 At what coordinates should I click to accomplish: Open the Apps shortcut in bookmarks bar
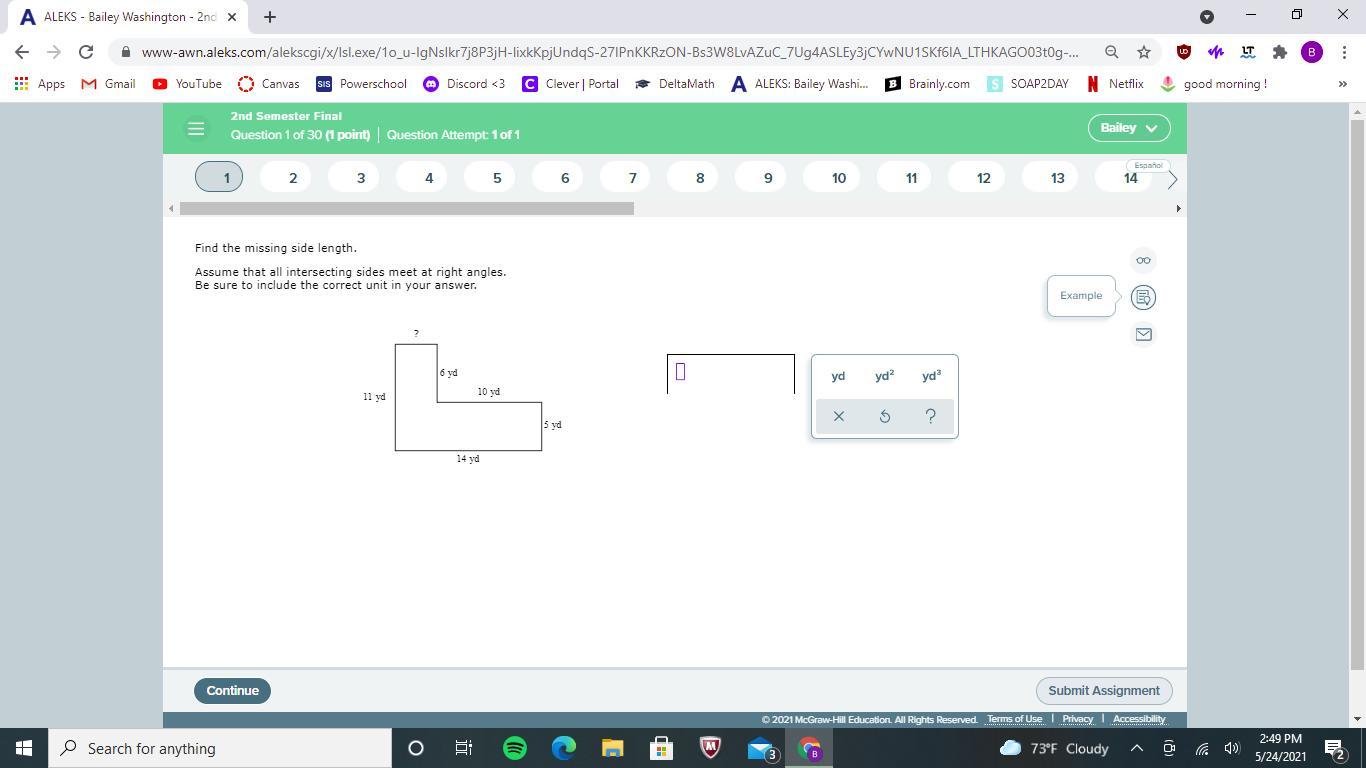(x=40, y=84)
